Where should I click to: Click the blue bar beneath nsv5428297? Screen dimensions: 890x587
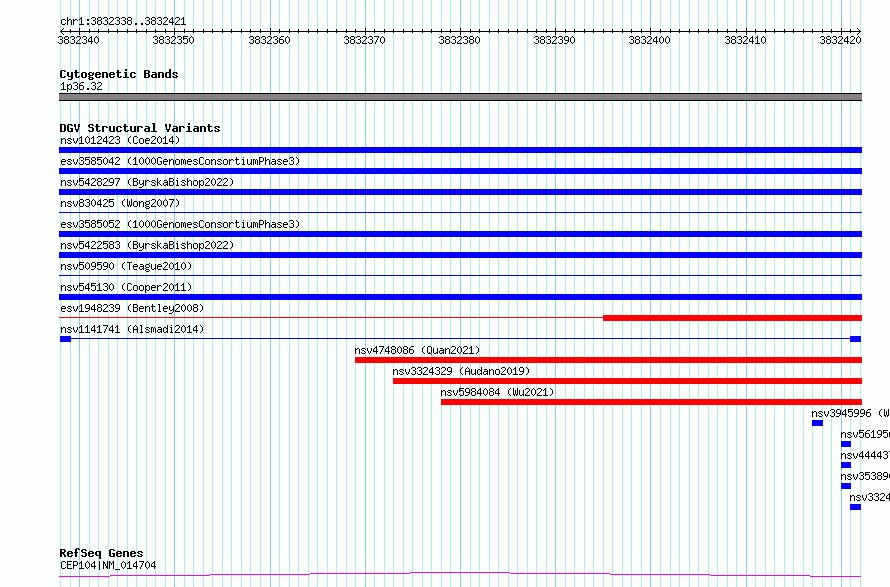(460, 192)
